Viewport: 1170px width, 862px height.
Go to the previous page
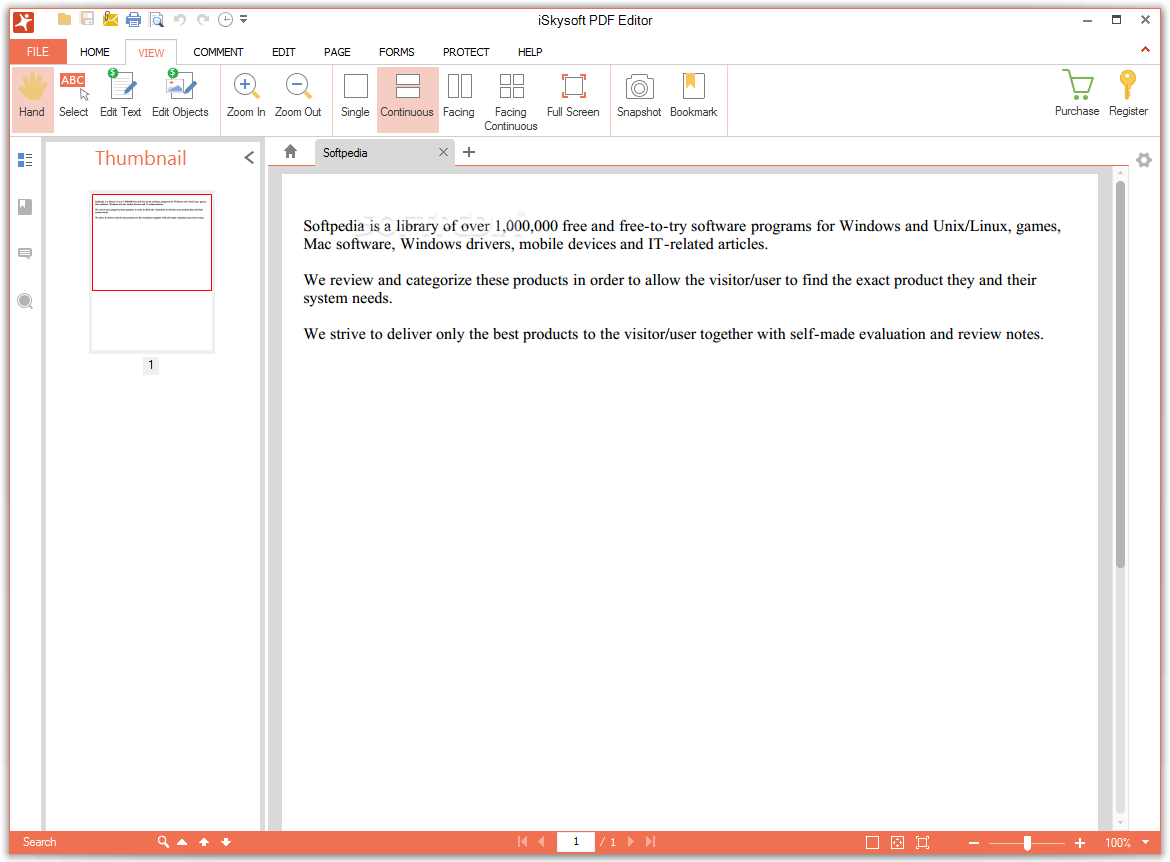point(542,842)
